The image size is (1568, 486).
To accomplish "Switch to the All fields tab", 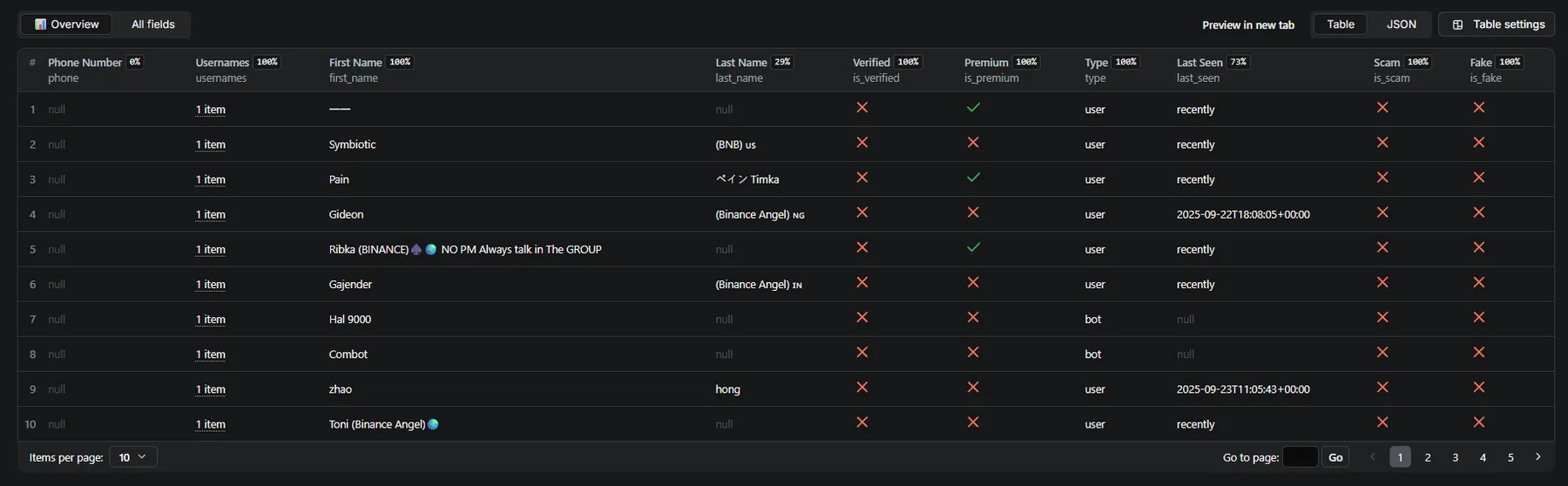I will click(x=153, y=24).
